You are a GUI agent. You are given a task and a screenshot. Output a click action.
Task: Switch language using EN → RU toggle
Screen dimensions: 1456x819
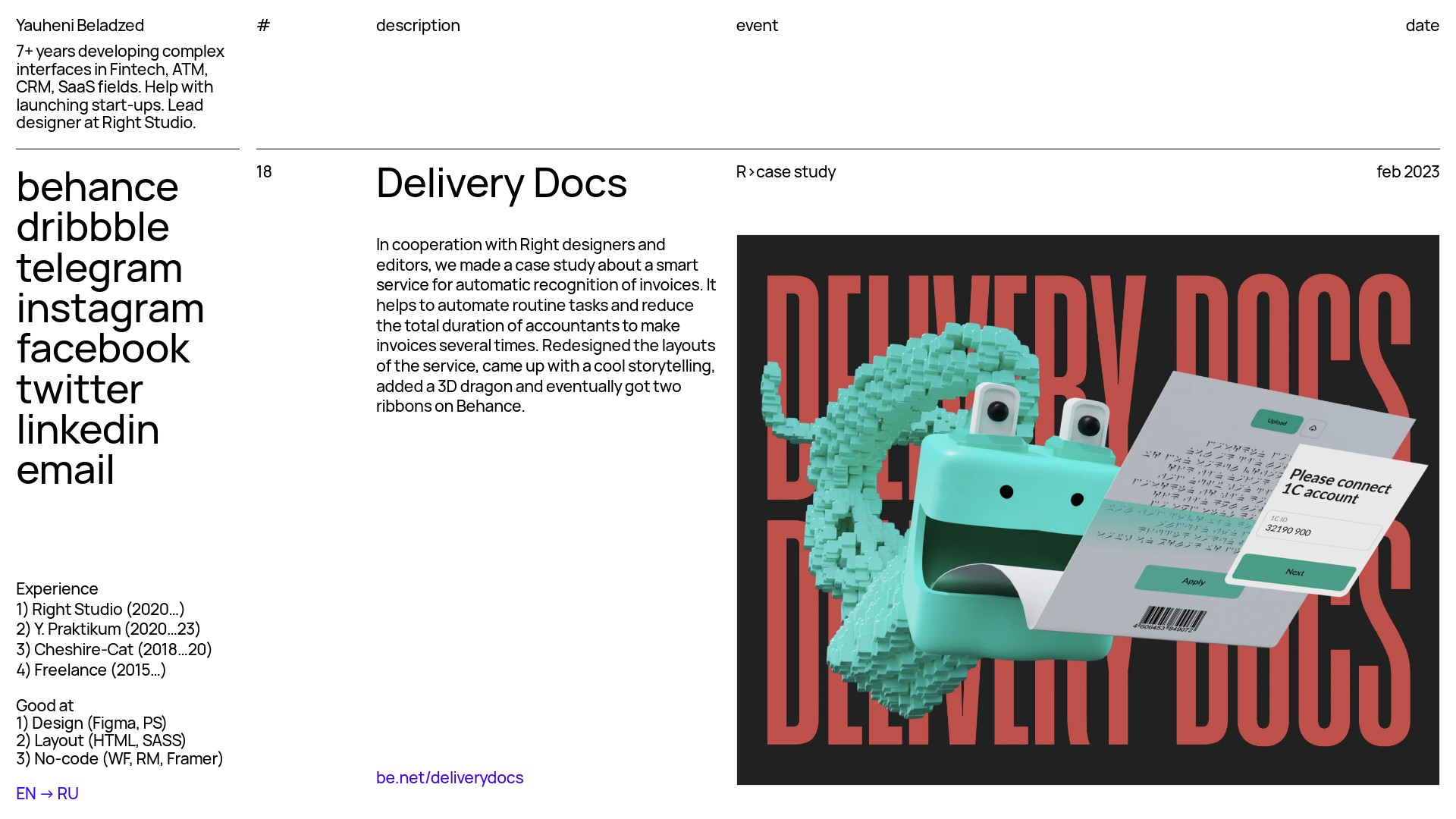point(47,793)
